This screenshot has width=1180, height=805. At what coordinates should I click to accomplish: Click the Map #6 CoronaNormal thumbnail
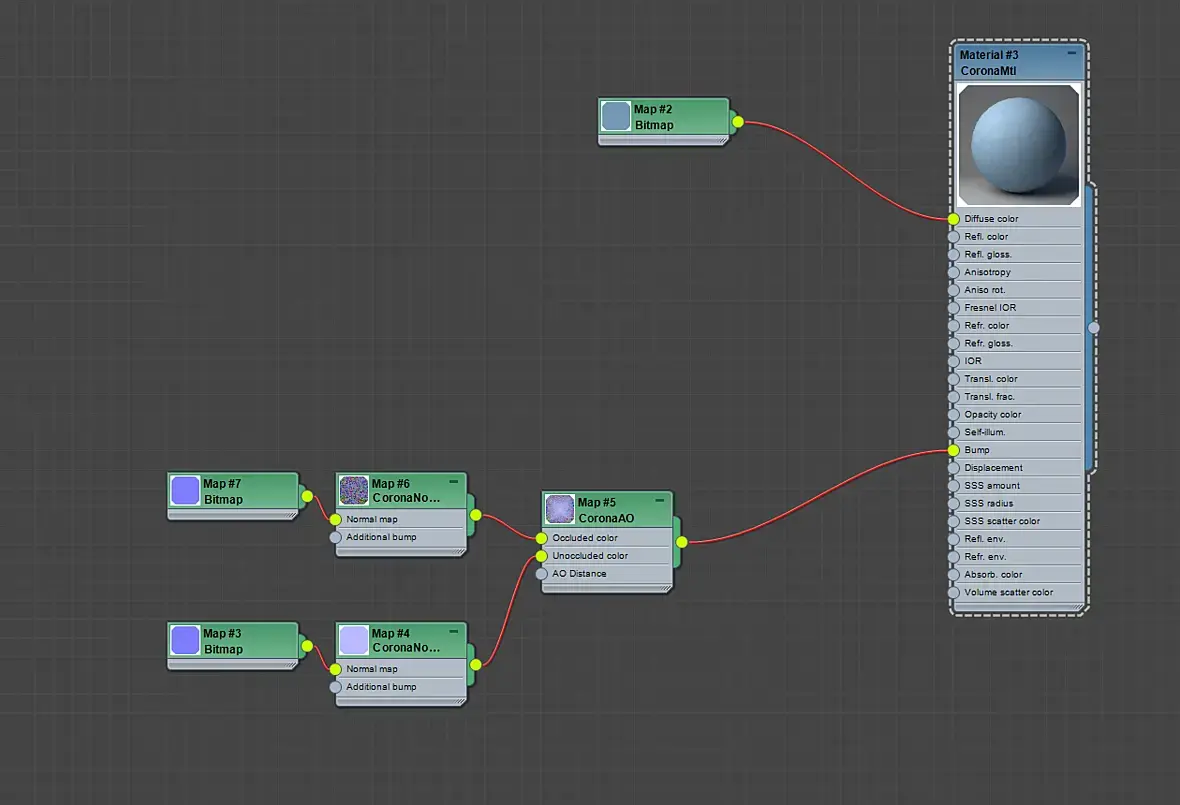(x=354, y=490)
